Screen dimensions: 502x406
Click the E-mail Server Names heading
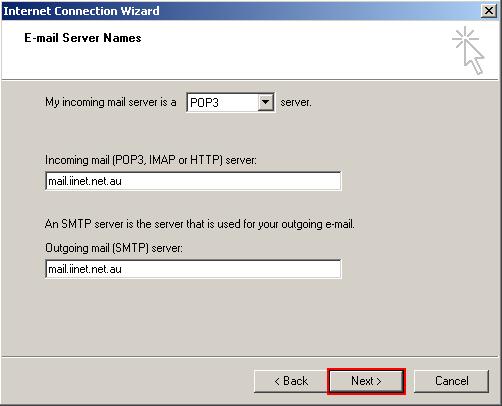tap(83, 38)
